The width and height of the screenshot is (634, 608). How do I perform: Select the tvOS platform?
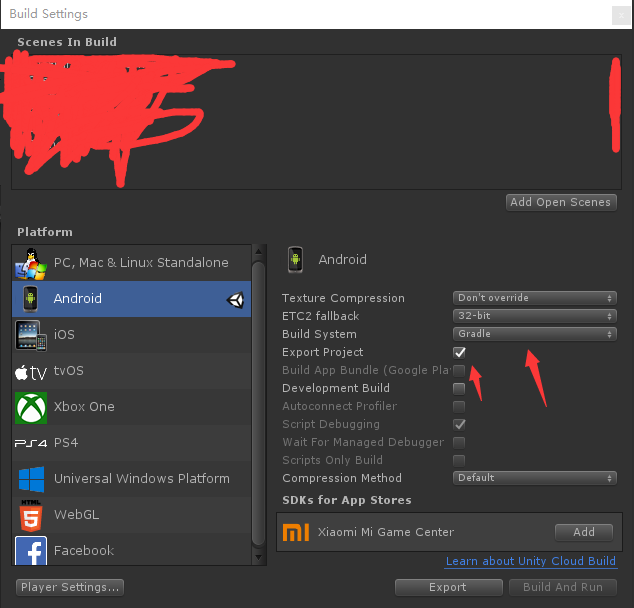[131, 371]
